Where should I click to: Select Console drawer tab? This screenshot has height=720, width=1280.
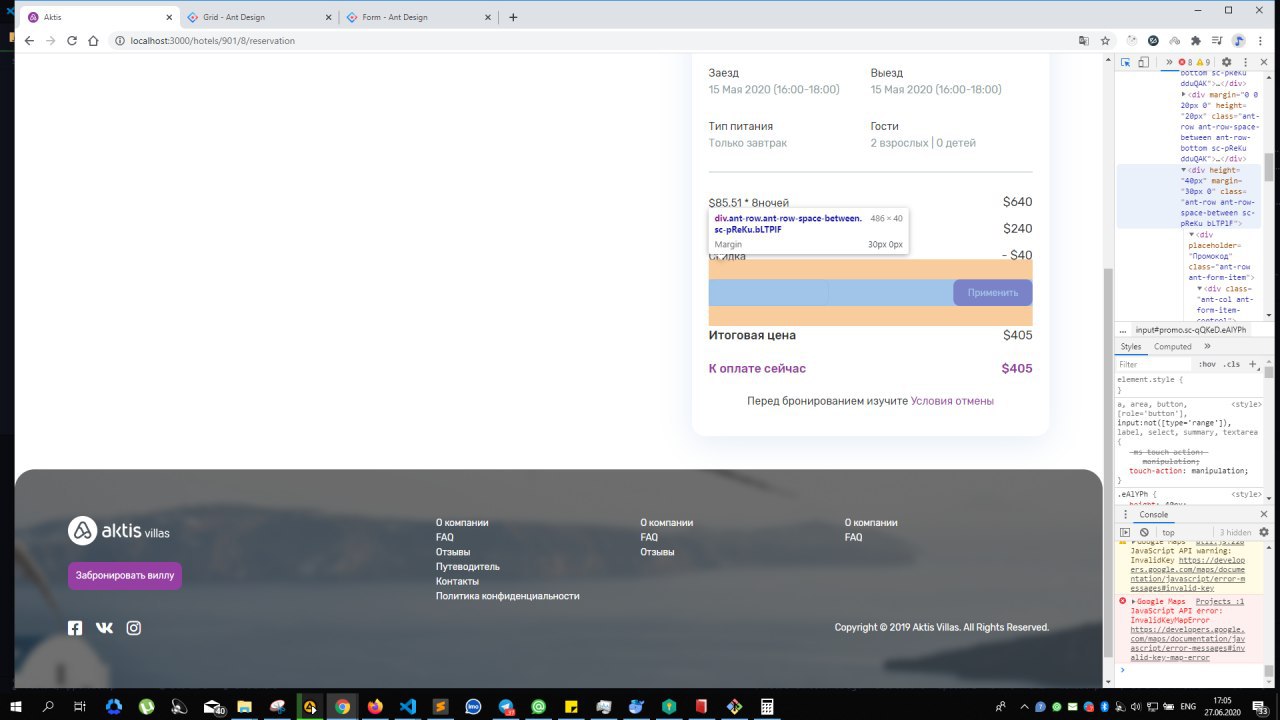click(x=1153, y=515)
